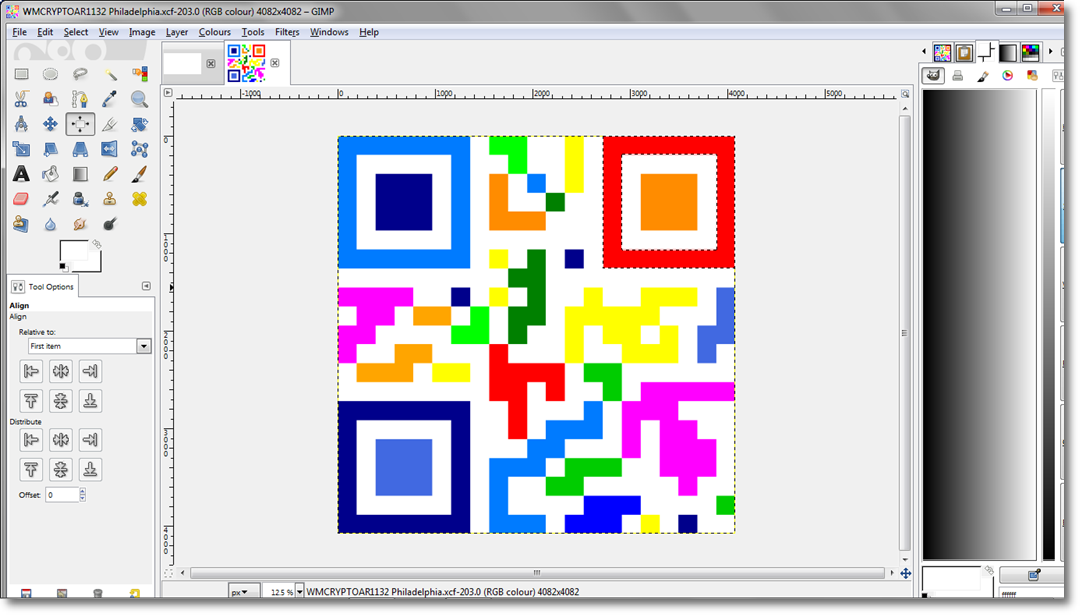Select the Scissors Select tool

(x=21, y=99)
